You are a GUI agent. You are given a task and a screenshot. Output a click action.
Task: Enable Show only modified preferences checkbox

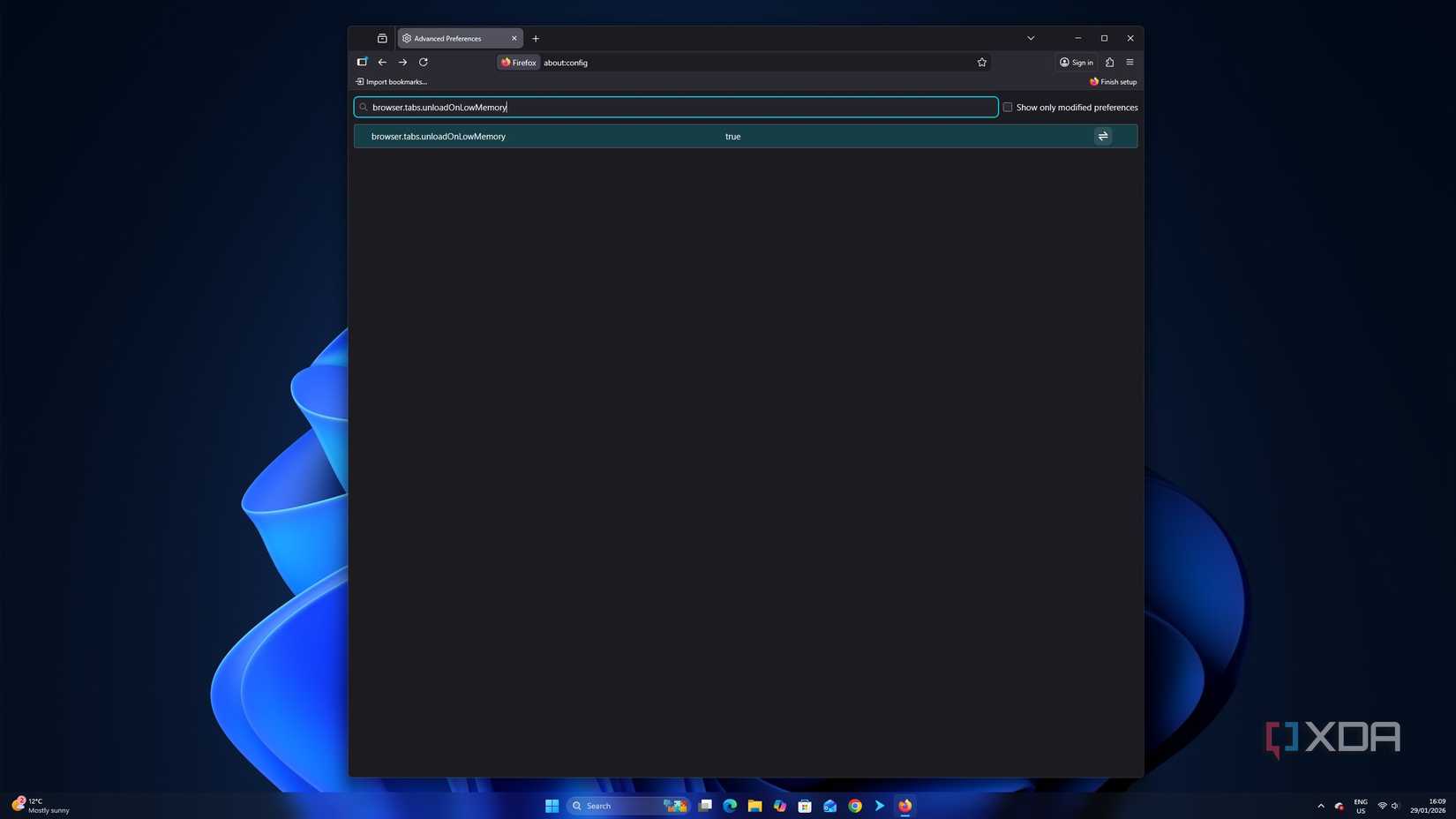[1007, 108]
